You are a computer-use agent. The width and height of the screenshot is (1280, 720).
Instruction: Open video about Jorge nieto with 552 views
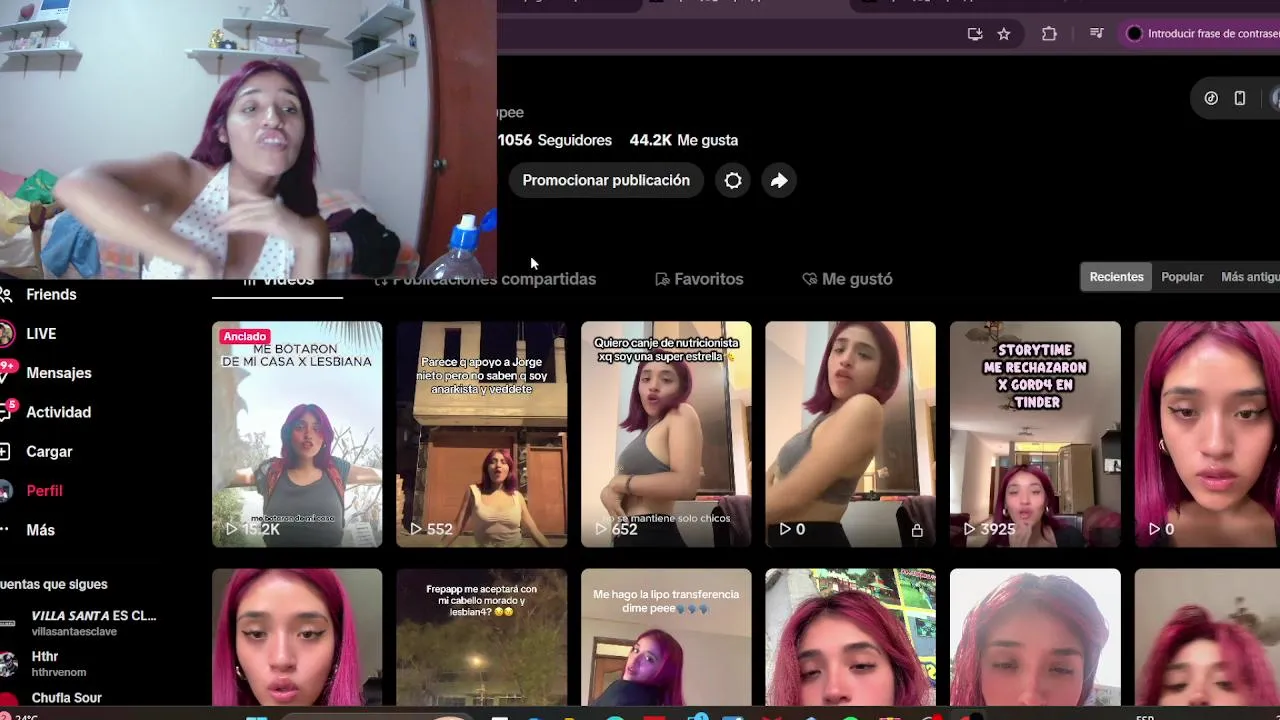481,434
